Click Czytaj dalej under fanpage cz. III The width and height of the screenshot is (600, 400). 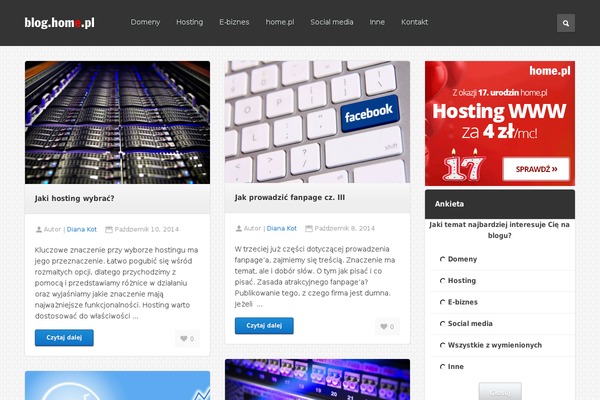tap(264, 326)
